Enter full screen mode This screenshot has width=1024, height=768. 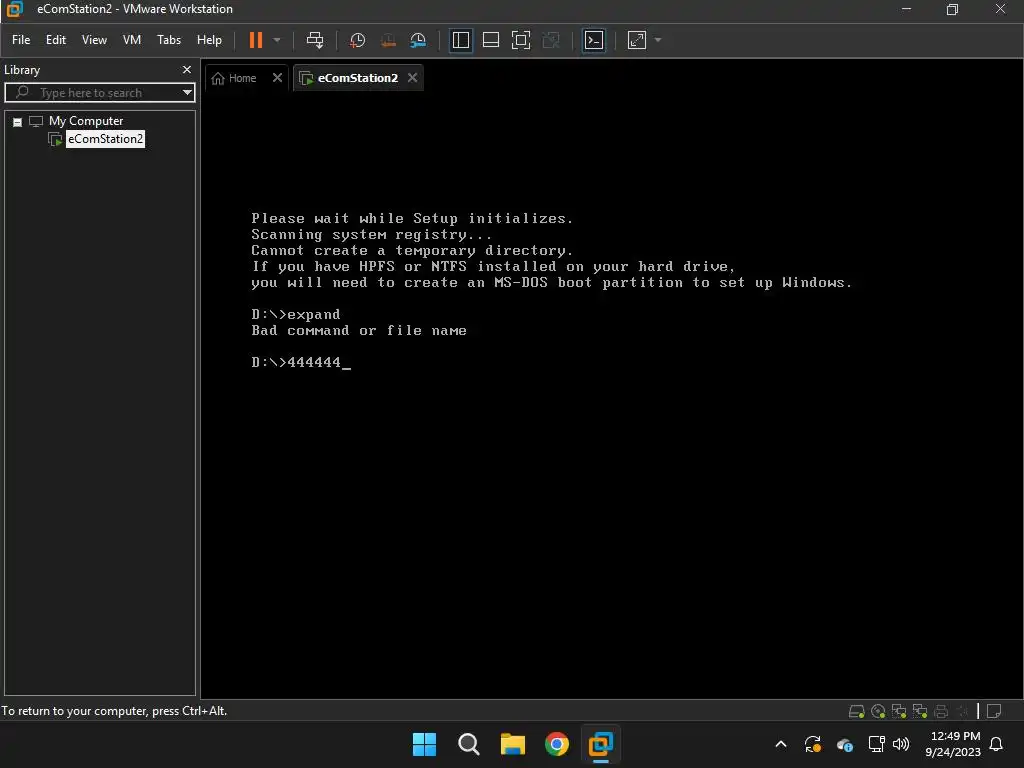click(x=520, y=40)
